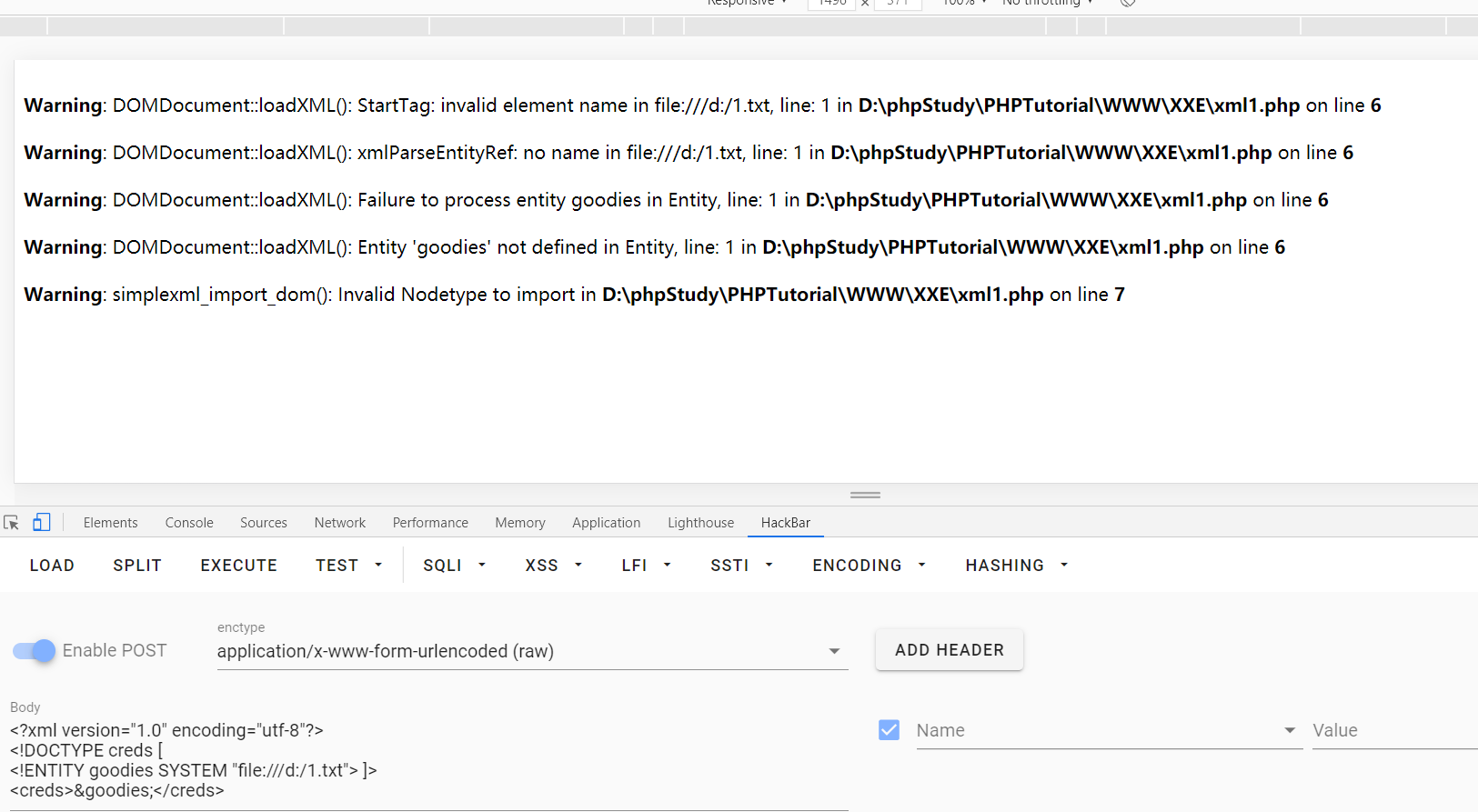Switch to the Performance tab
Image resolution: width=1478 pixels, height=812 pixels.
(430, 523)
